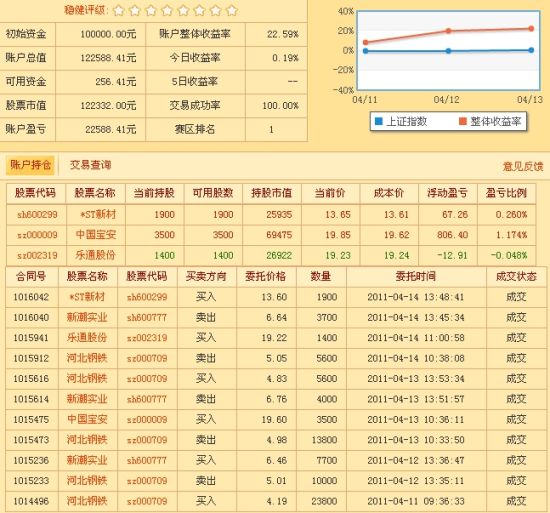This screenshot has height=513, width=550.
Task: Click the 股票市值 value 122332.00元
Action: (108, 106)
